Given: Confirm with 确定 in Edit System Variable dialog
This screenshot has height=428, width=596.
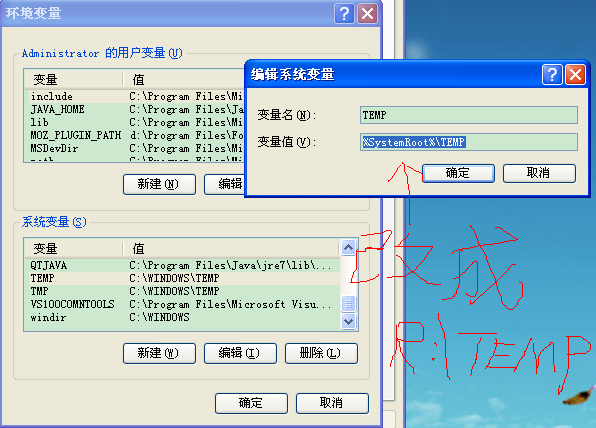Looking at the screenshot, I should tap(458, 173).
